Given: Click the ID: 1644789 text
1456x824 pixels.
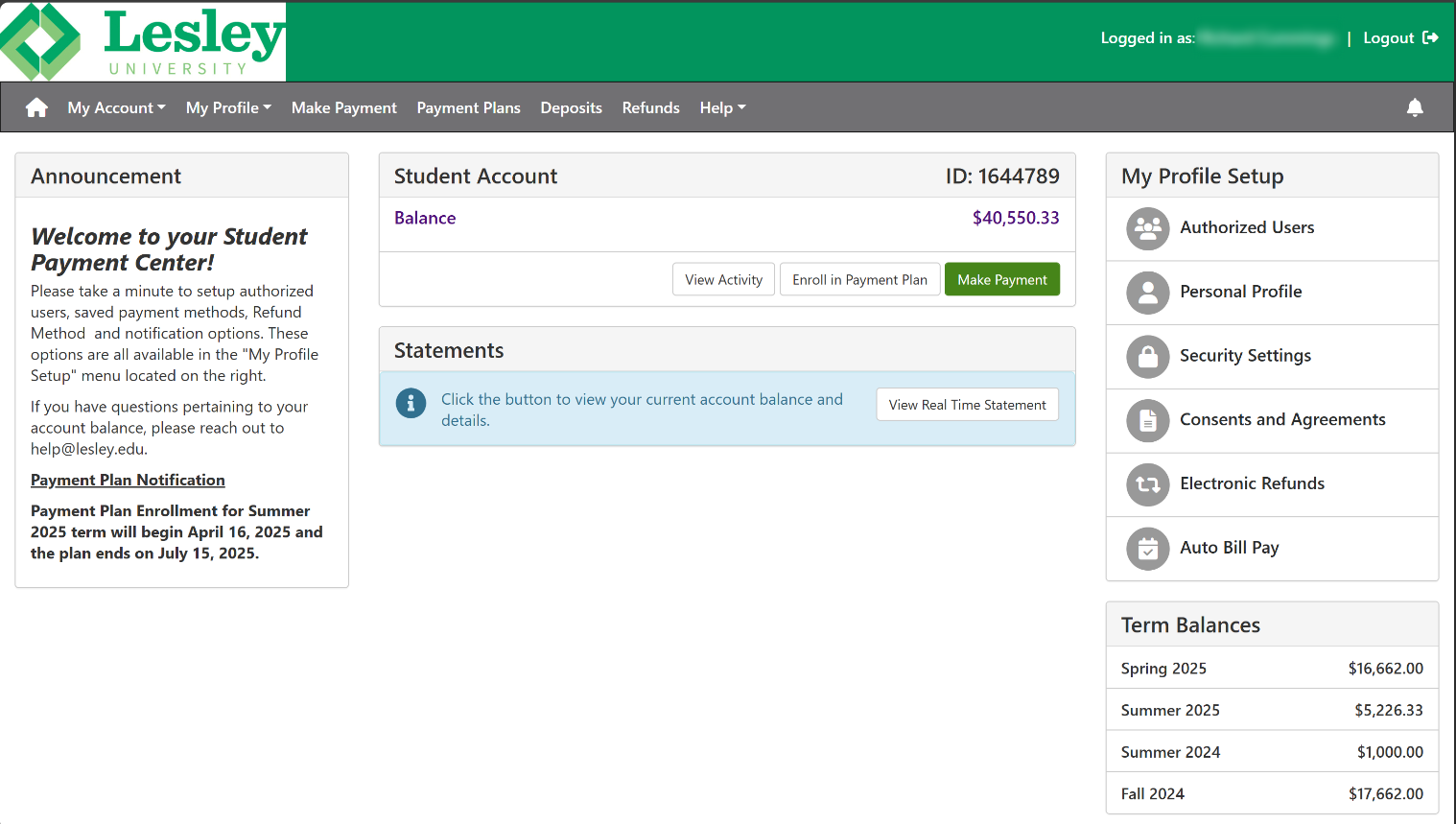Looking at the screenshot, I should 1002,176.
